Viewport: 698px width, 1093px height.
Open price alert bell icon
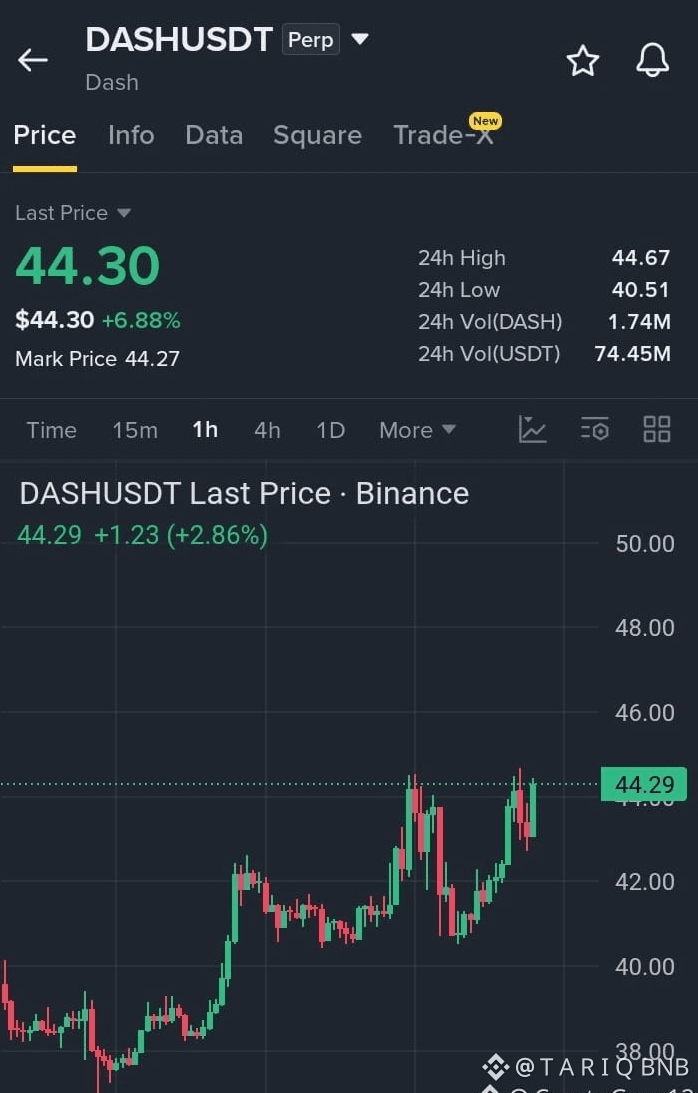click(653, 60)
